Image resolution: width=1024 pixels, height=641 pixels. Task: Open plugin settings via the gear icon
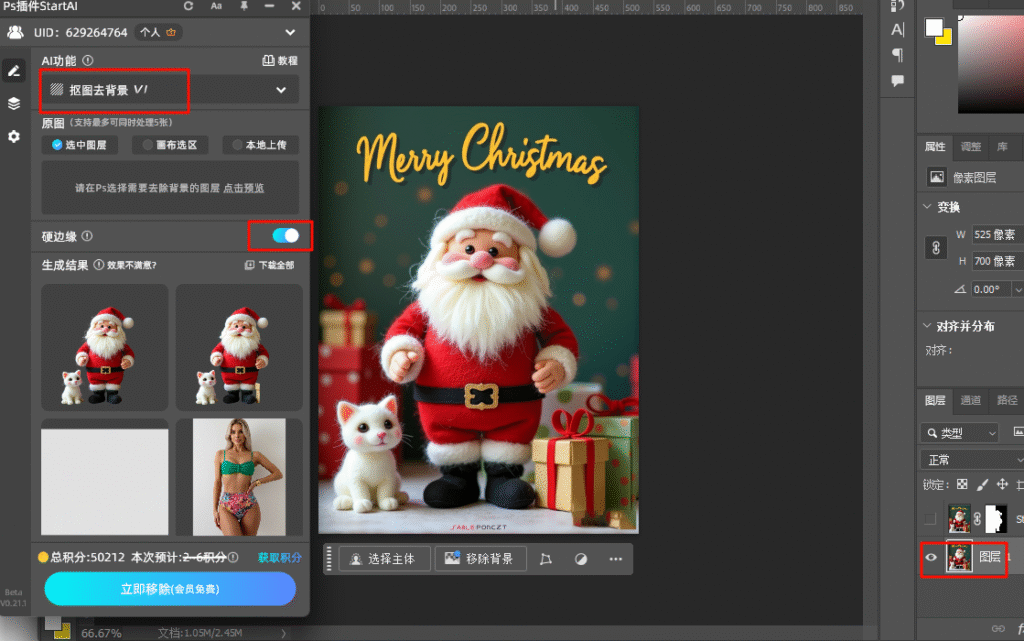click(x=14, y=137)
